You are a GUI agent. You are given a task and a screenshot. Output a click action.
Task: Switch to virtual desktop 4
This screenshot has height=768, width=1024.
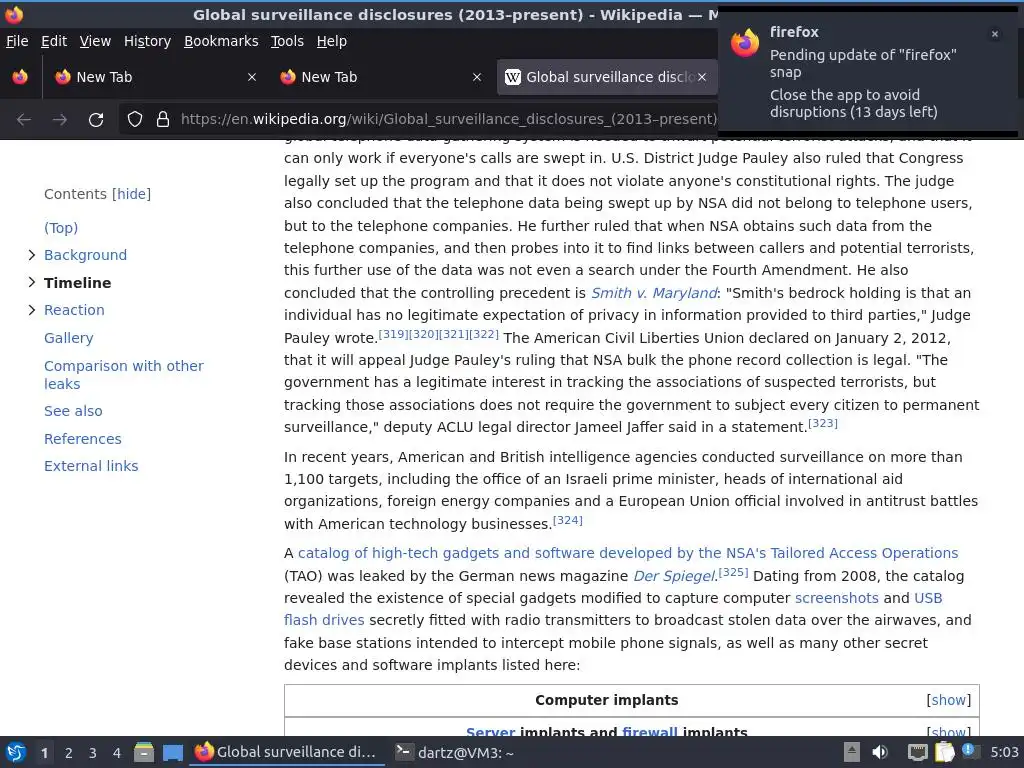point(117,753)
